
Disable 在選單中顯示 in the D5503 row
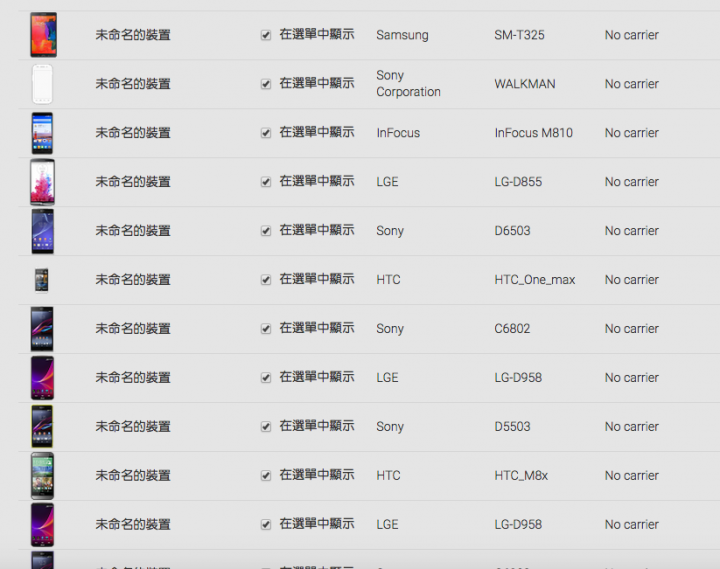[266, 427]
